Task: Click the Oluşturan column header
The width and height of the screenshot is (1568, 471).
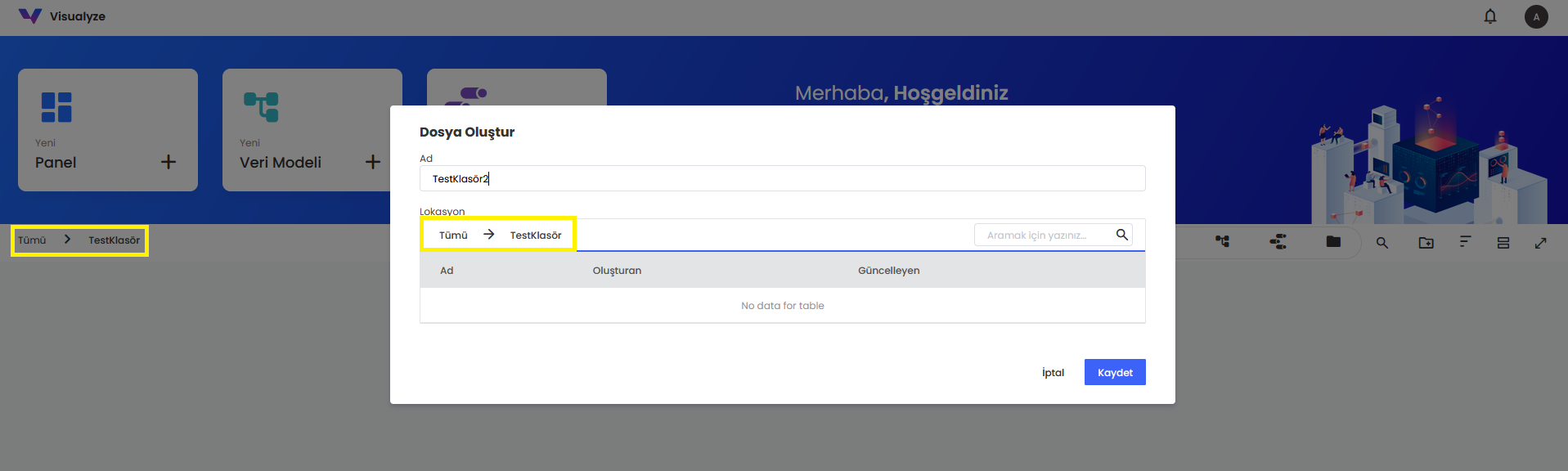Action: pos(617,271)
